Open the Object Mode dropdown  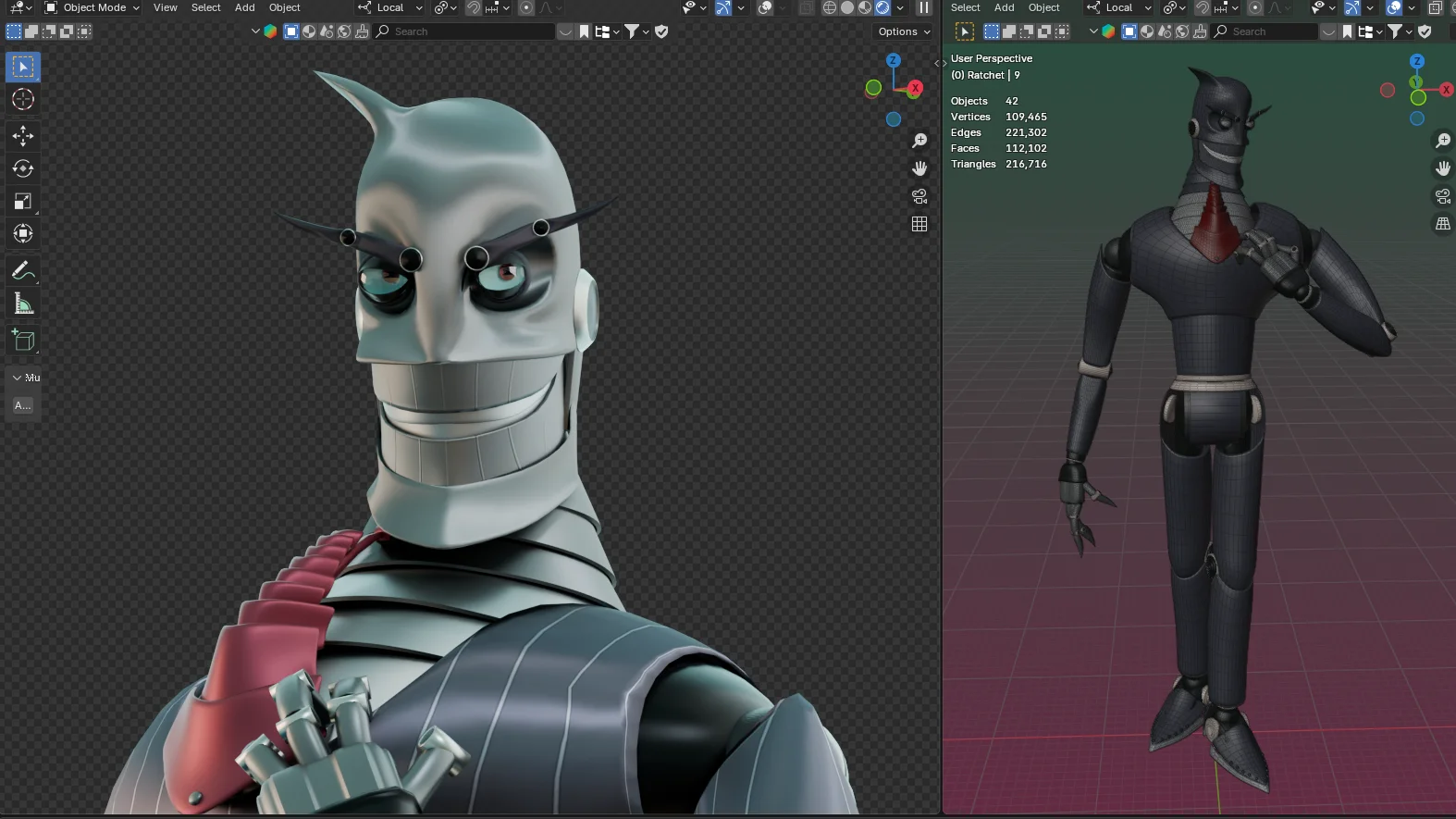[93, 7]
